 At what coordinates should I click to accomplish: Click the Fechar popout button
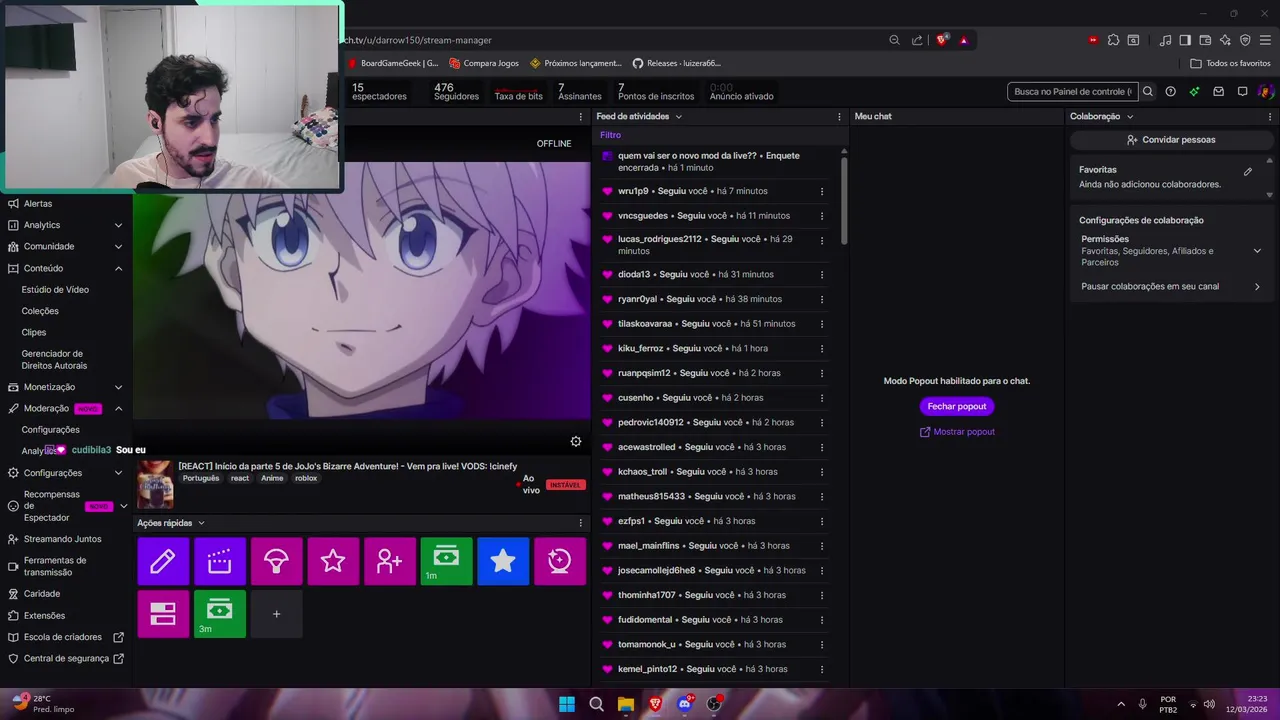coord(957,406)
